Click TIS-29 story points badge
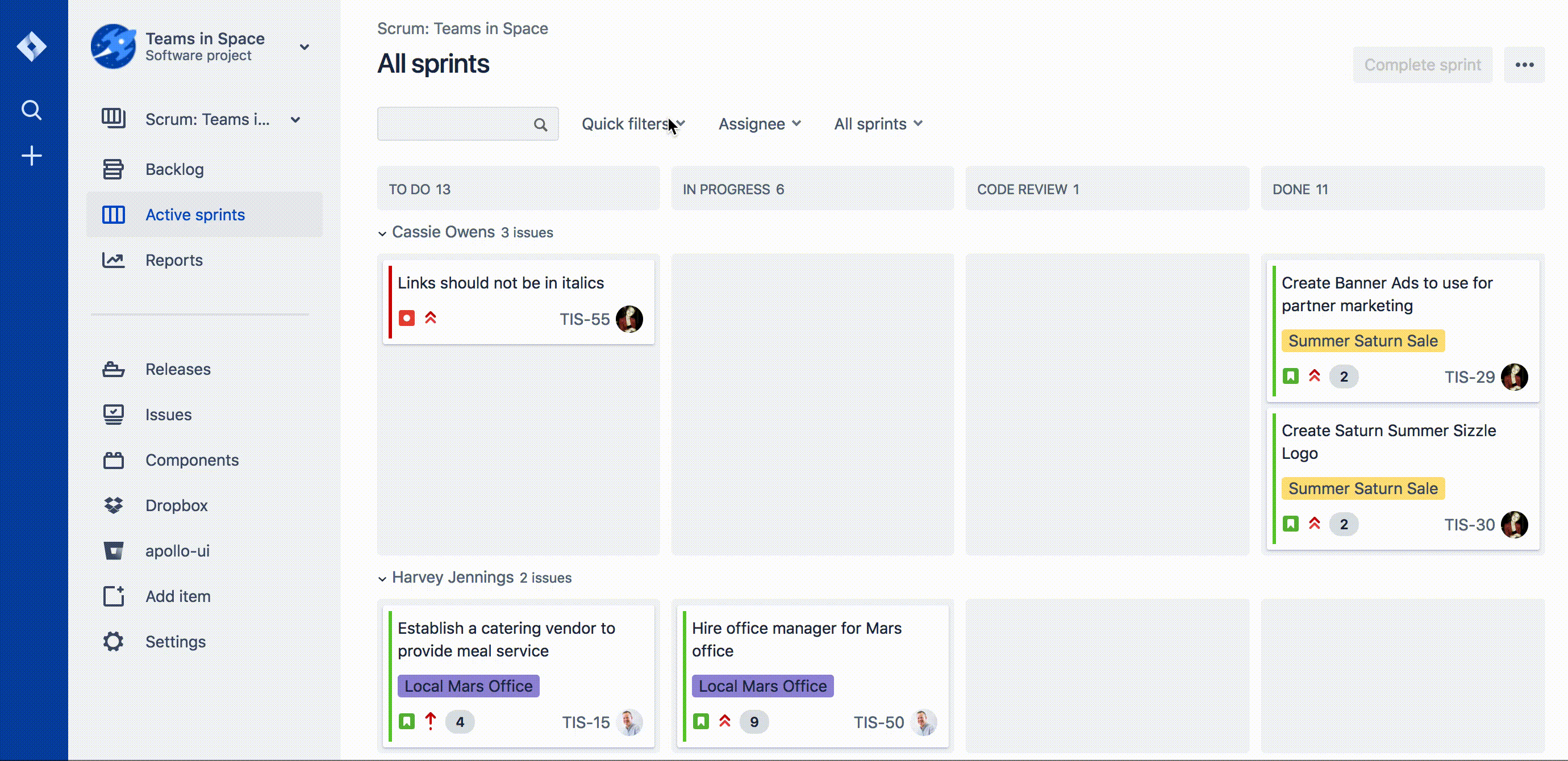 pos(1344,376)
